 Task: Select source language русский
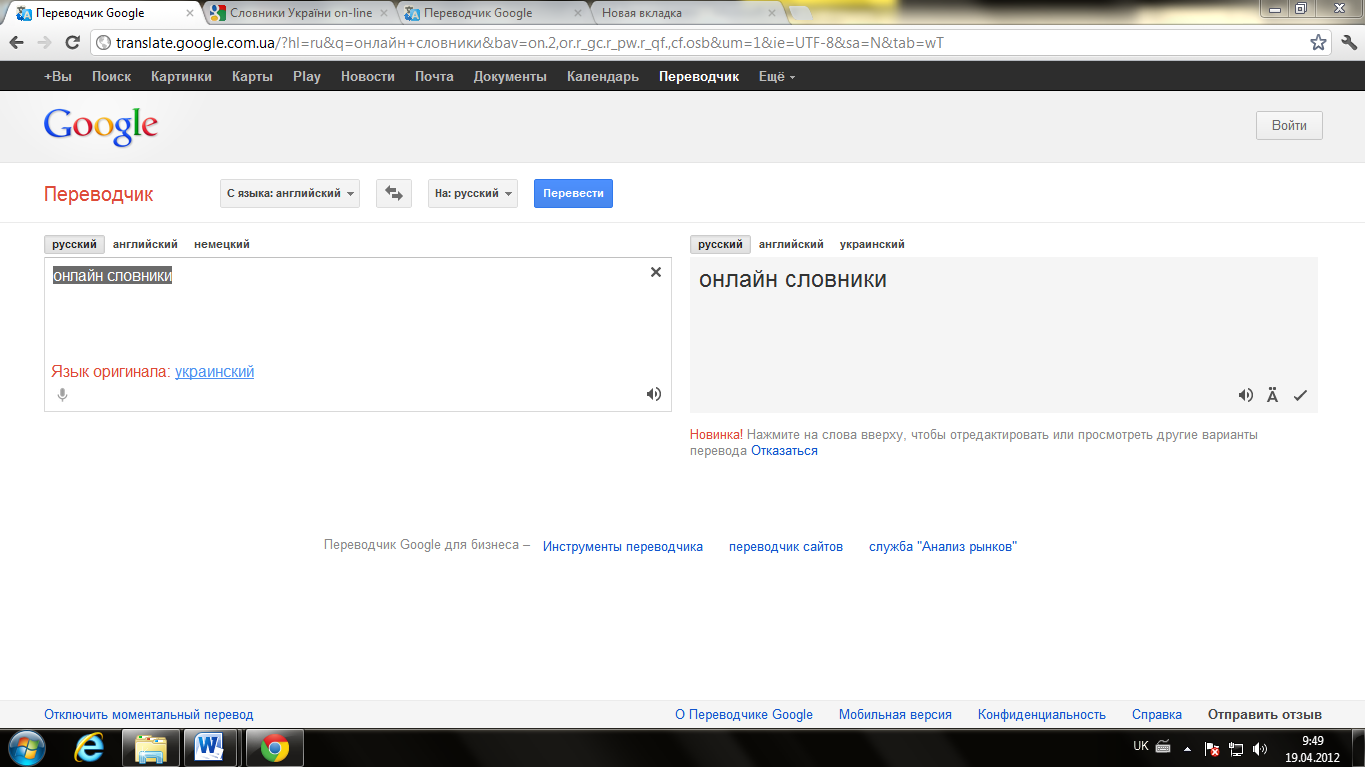(x=75, y=244)
